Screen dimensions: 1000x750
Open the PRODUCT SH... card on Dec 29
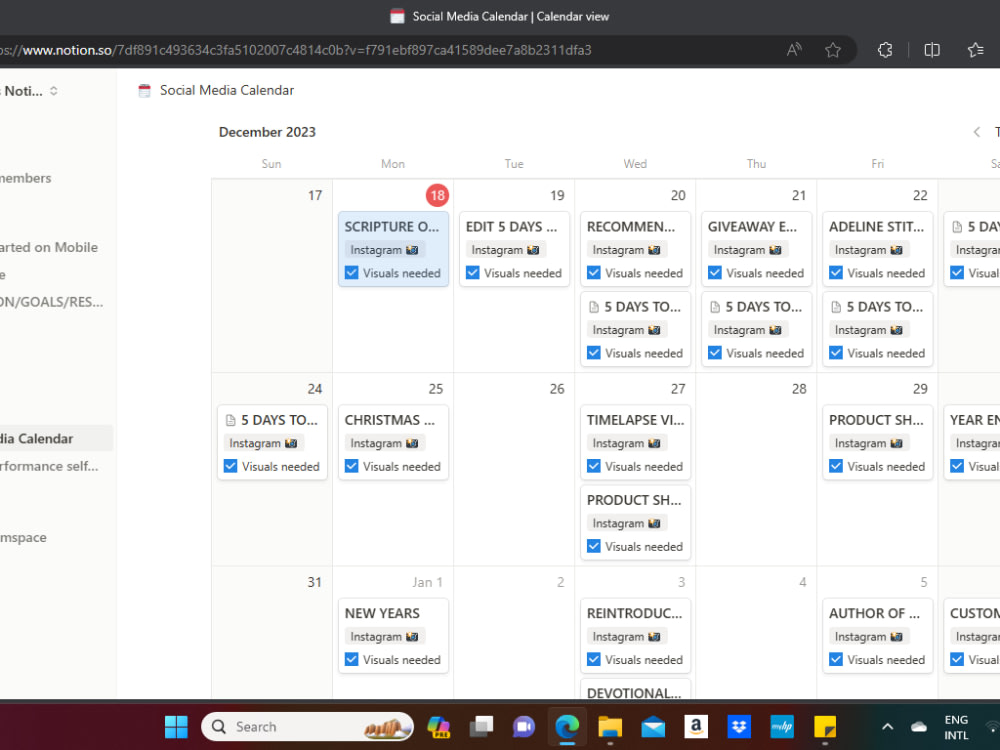point(878,443)
